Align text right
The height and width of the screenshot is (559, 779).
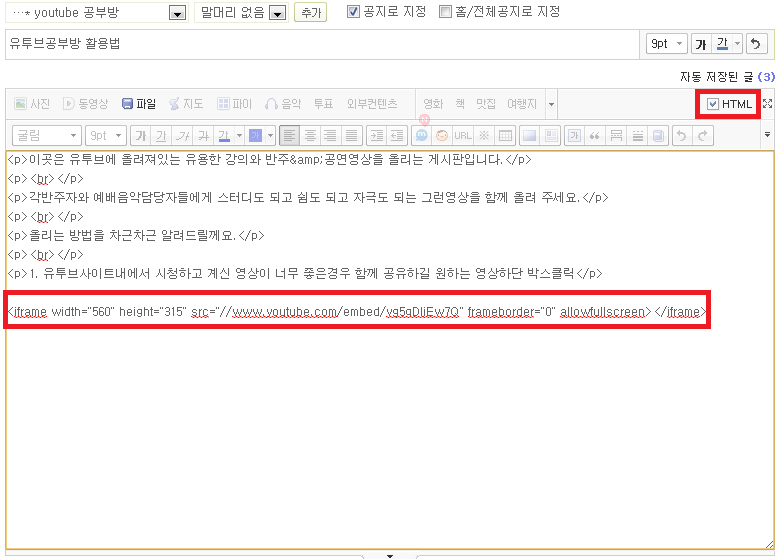[x=330, y=136]
